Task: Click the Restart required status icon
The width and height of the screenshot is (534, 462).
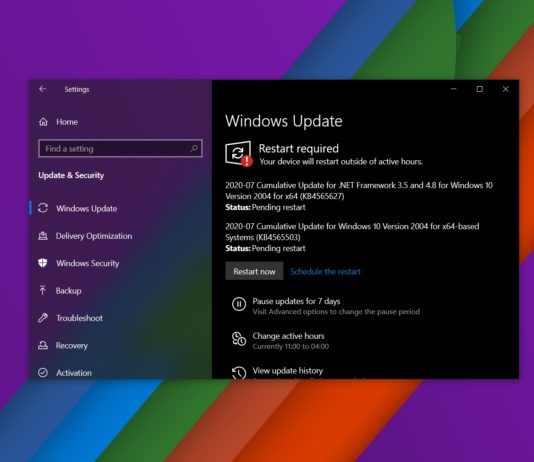Action: click(x=238, y=154)
